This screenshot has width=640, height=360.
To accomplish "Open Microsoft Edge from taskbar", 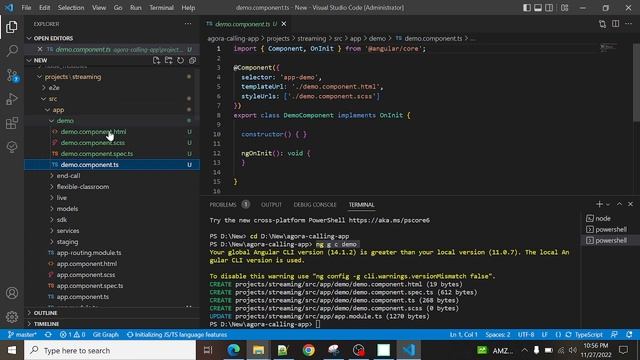I will 233,350.
